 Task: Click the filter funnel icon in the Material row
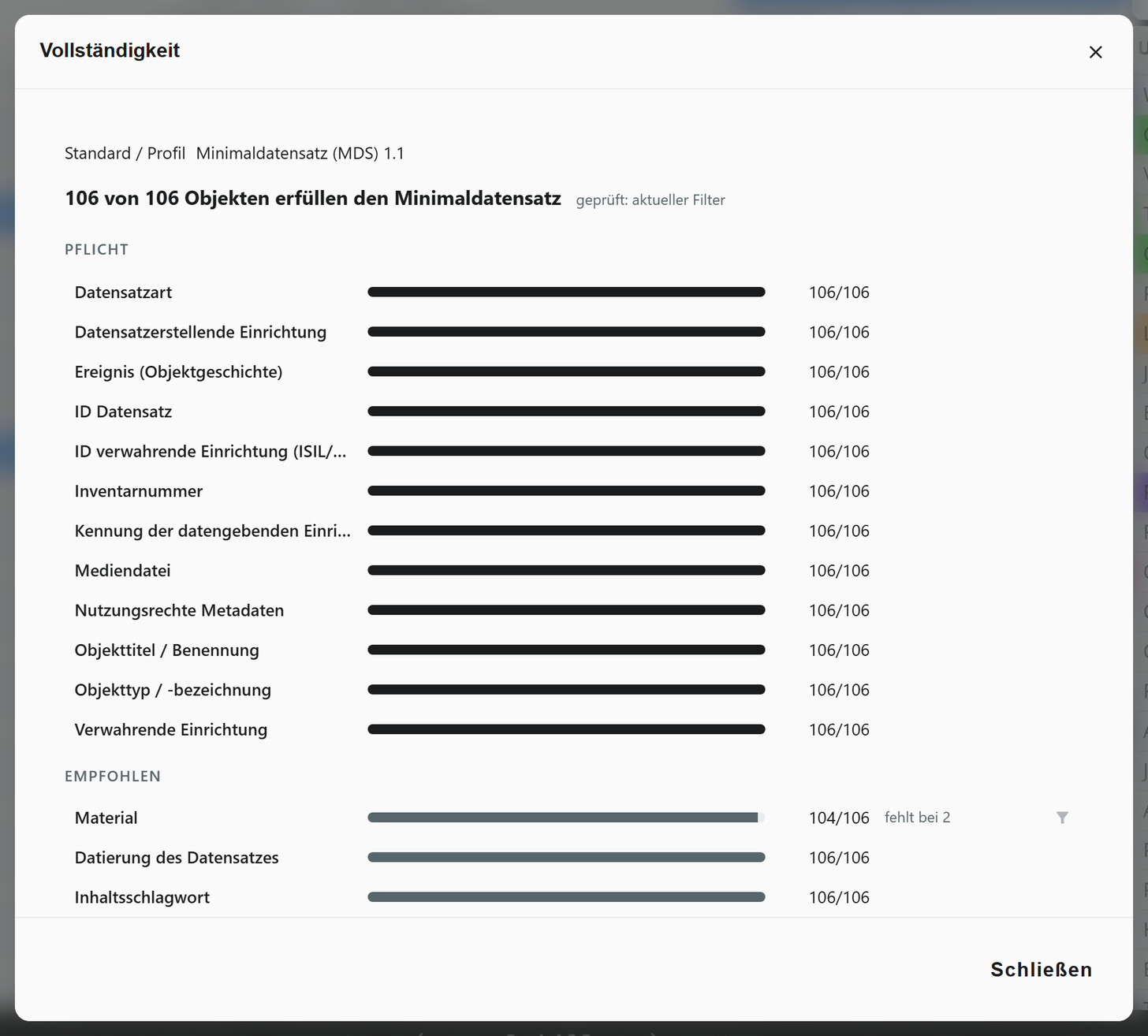click(1062, 818)
